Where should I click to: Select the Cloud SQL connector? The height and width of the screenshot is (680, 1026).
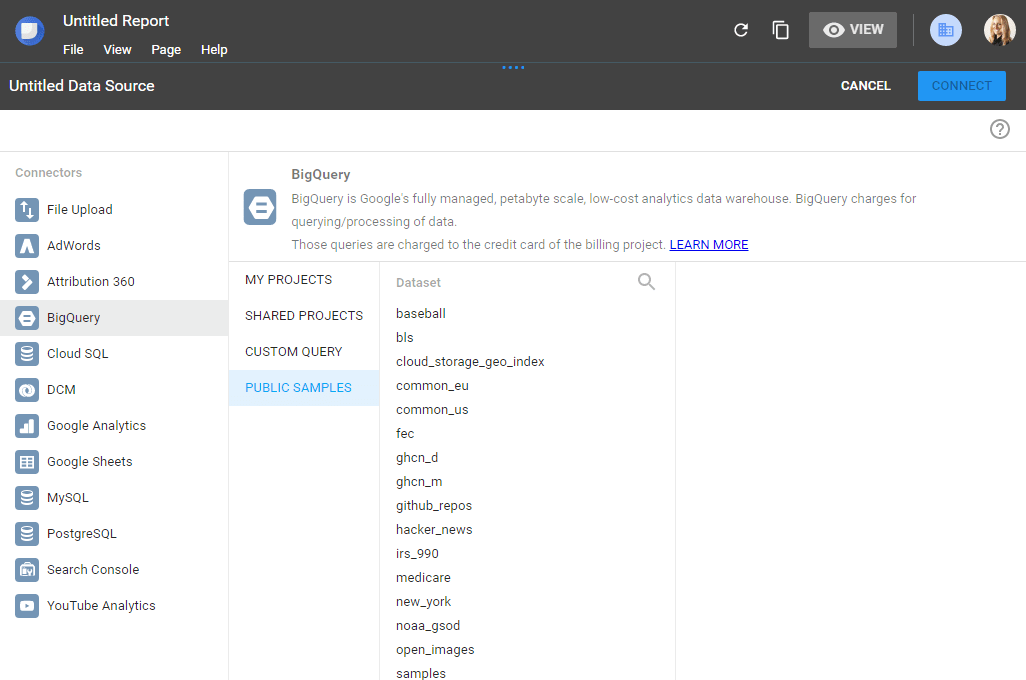[78, 353]
